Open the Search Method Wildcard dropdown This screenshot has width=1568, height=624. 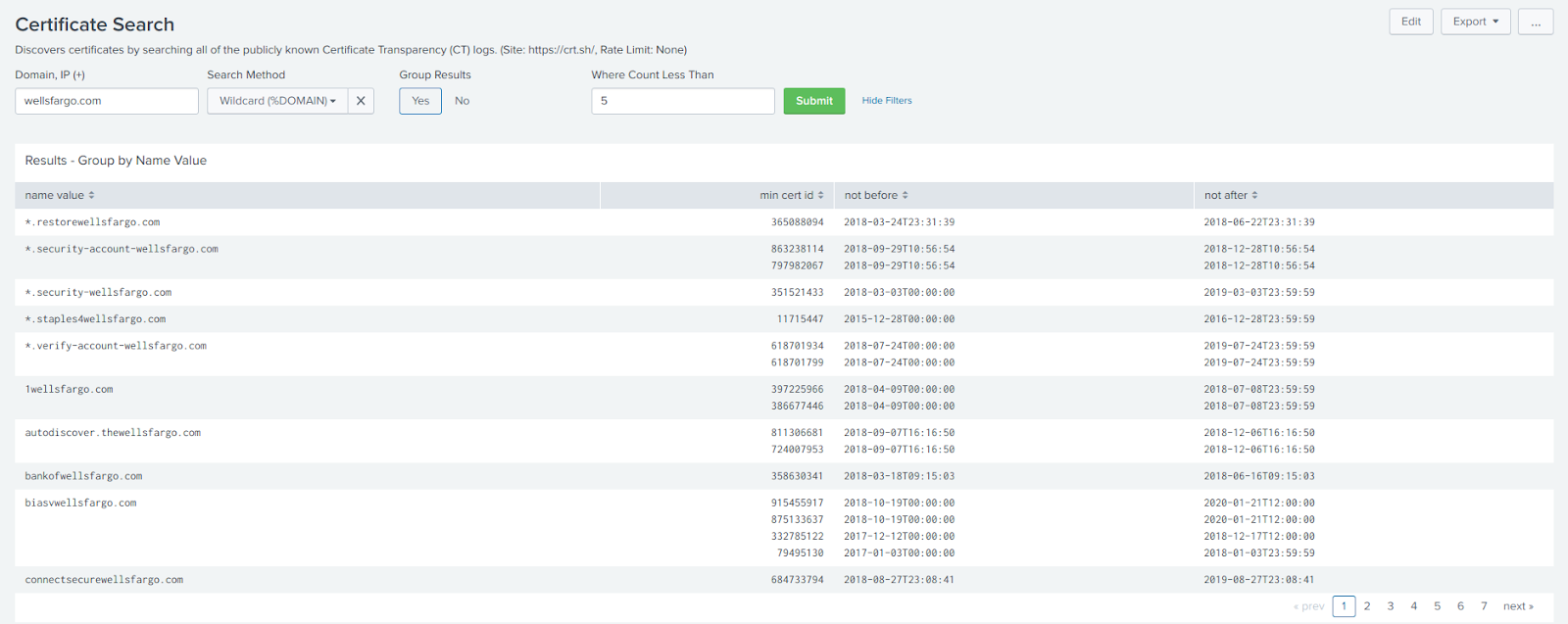click(277, 101)
